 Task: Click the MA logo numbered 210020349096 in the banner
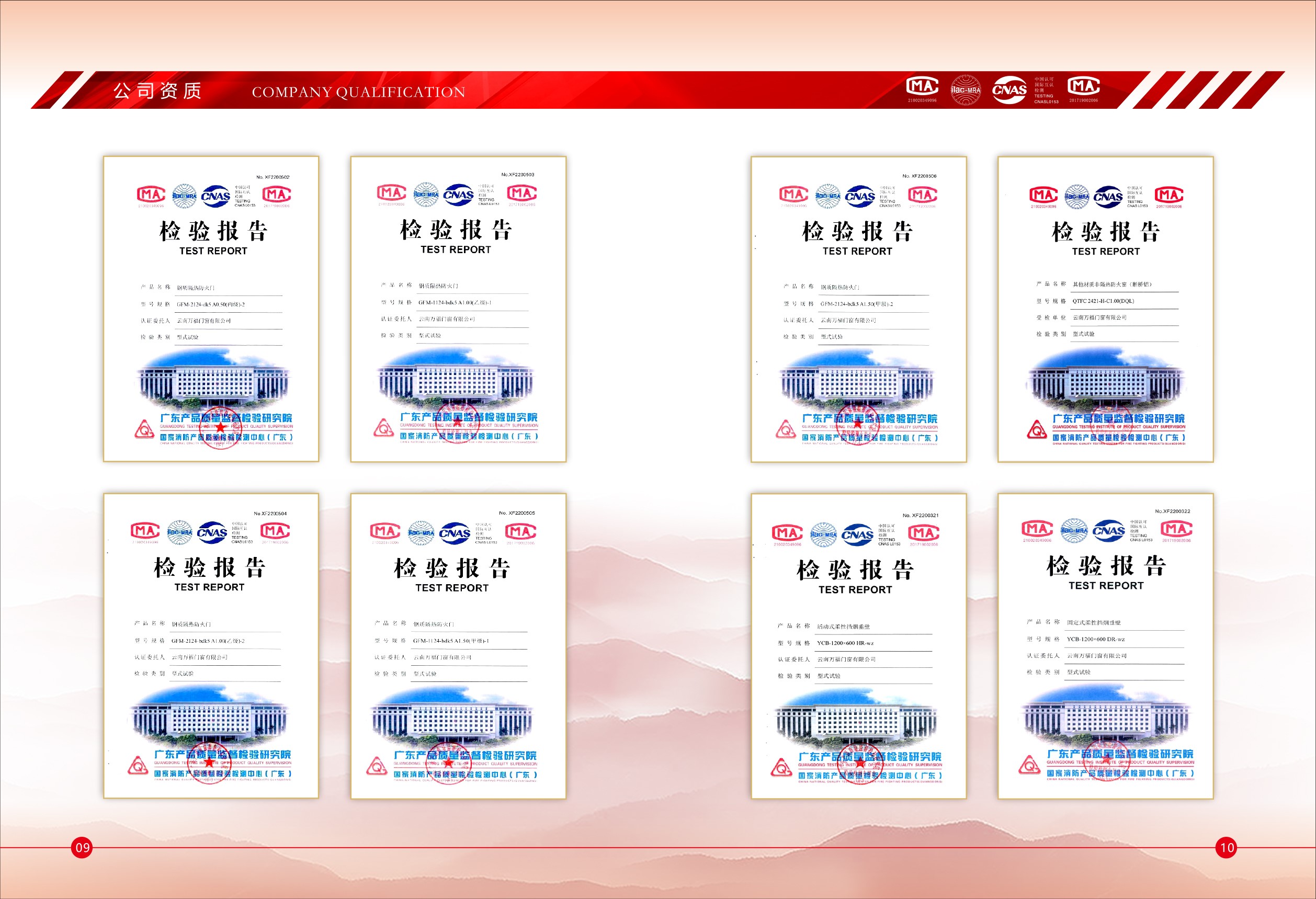(x=922, y=87)
